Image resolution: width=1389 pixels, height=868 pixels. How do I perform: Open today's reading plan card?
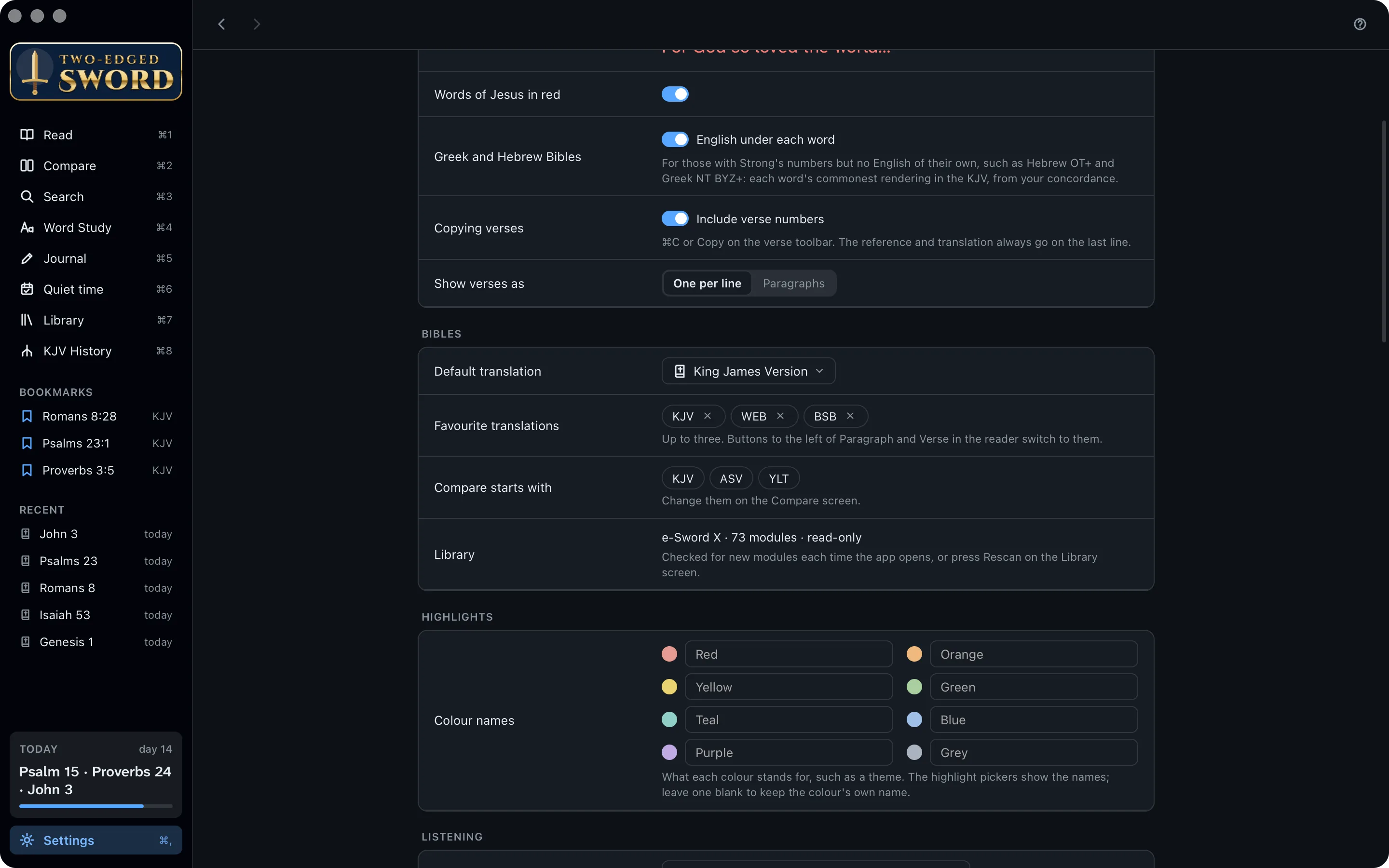pos(96,774)
